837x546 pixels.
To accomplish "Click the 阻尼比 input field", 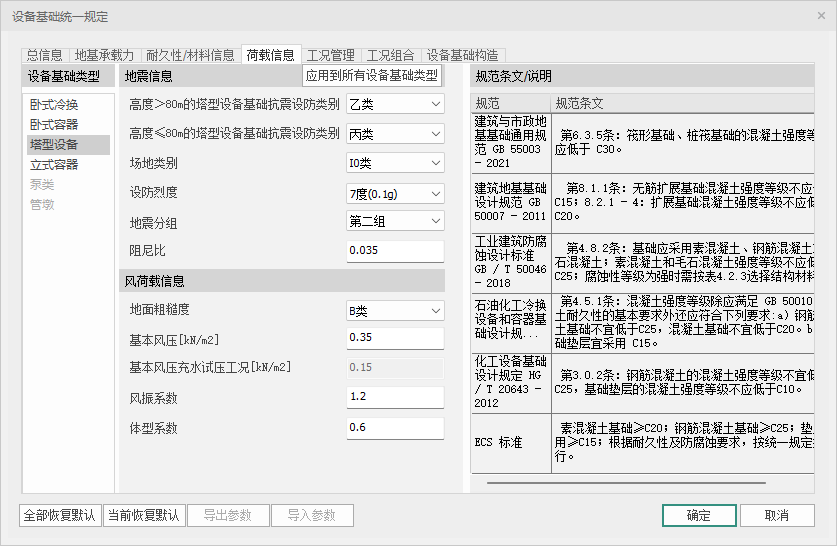I will pyautogui.click(x=394, y=250).
